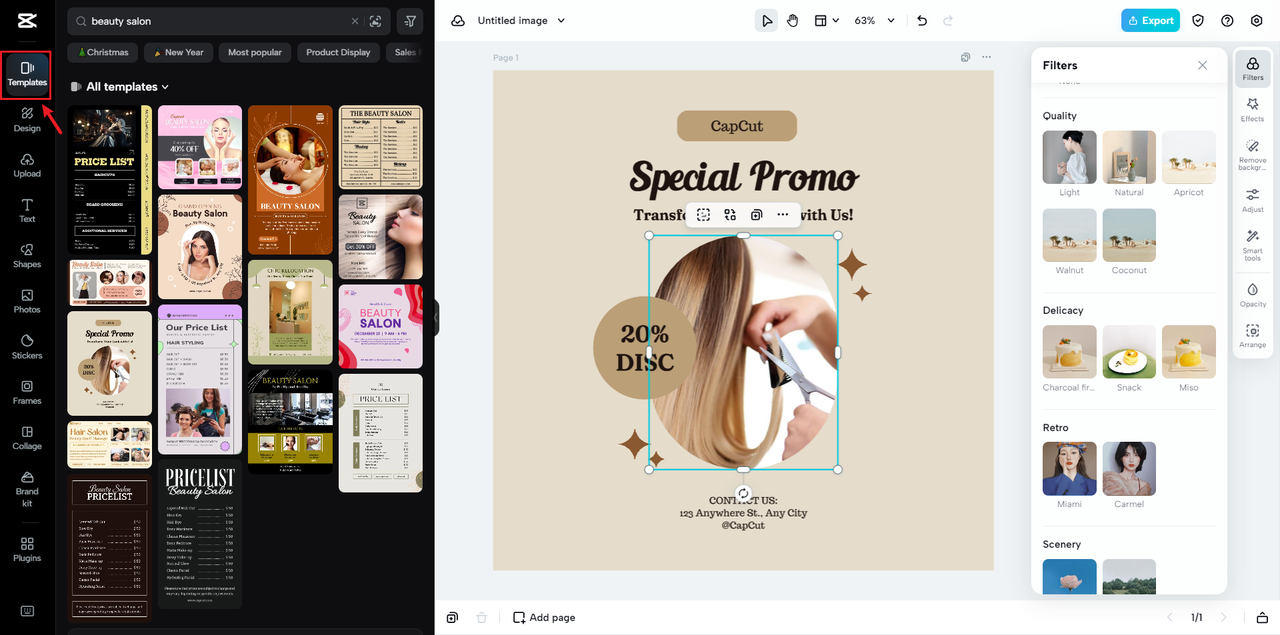Open the Arrange tool
Image resolution: width=1280 pixels, height=635 pixels.
pyautogui.click(x=1252, y=335)
